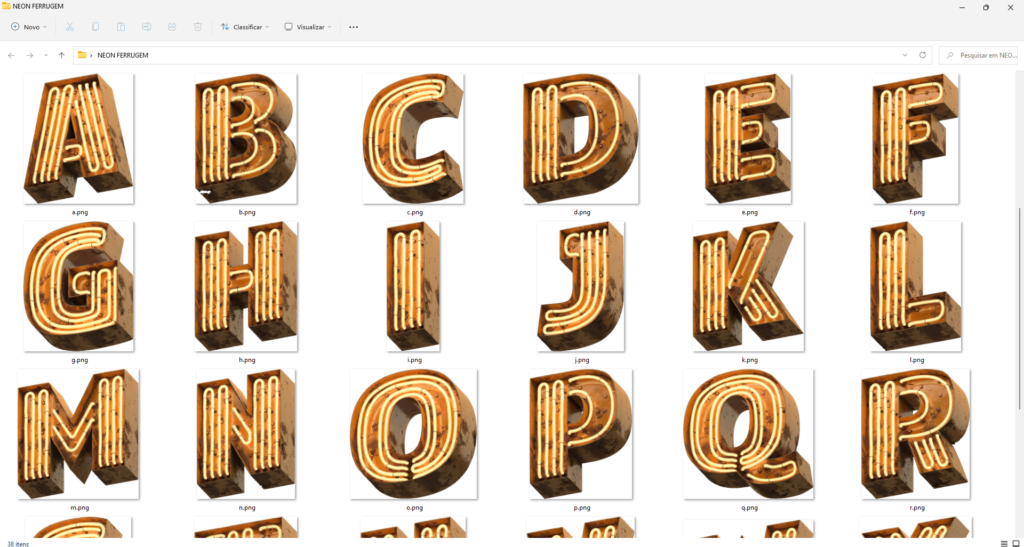Open the Classificar sort dropdown
Viewport: 1024px width, 547px height.
245,27
